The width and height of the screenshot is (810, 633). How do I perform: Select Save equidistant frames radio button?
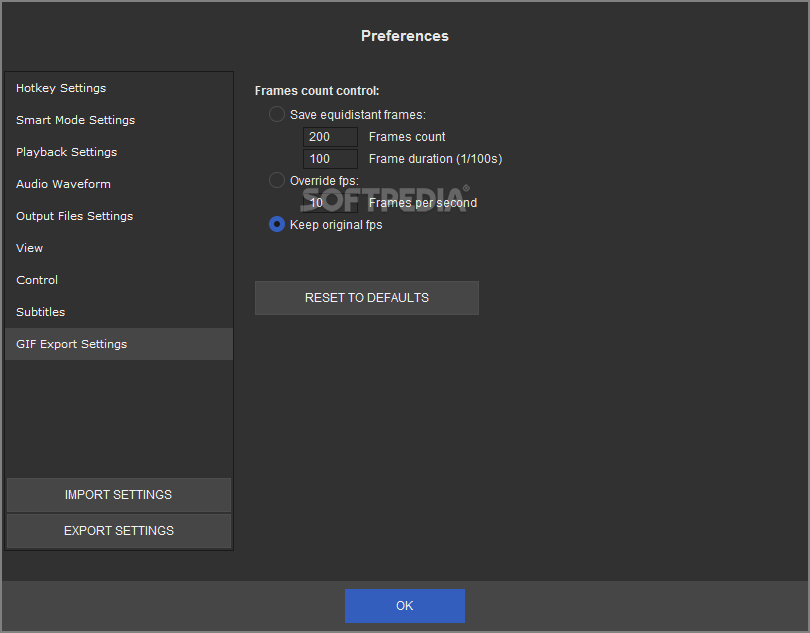click(x=277, y=114)
